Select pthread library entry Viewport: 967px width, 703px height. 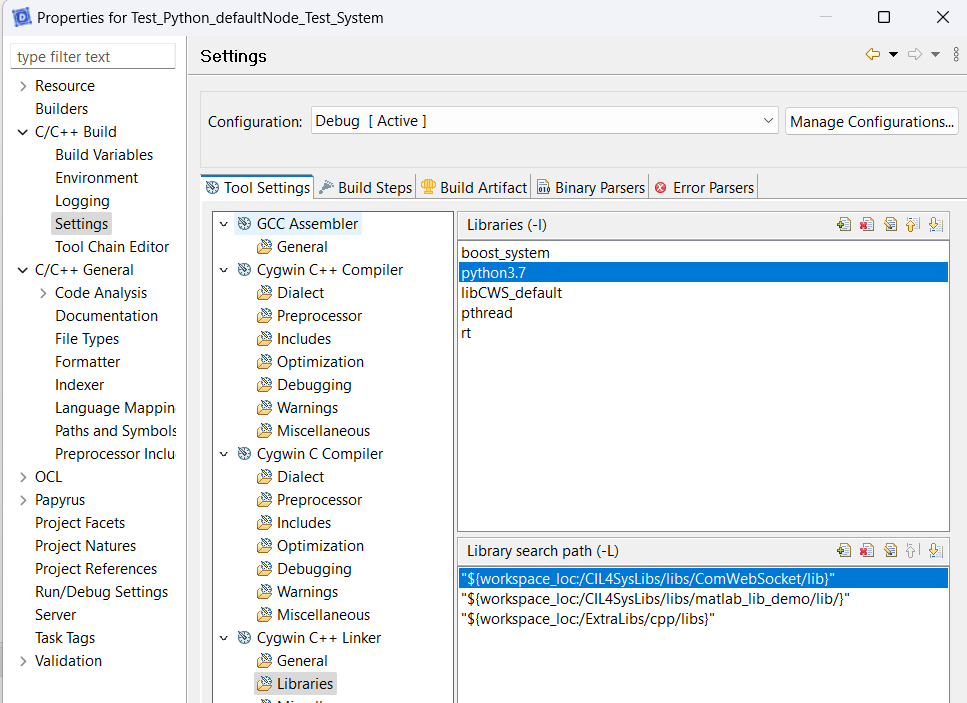tap(703, 313)
